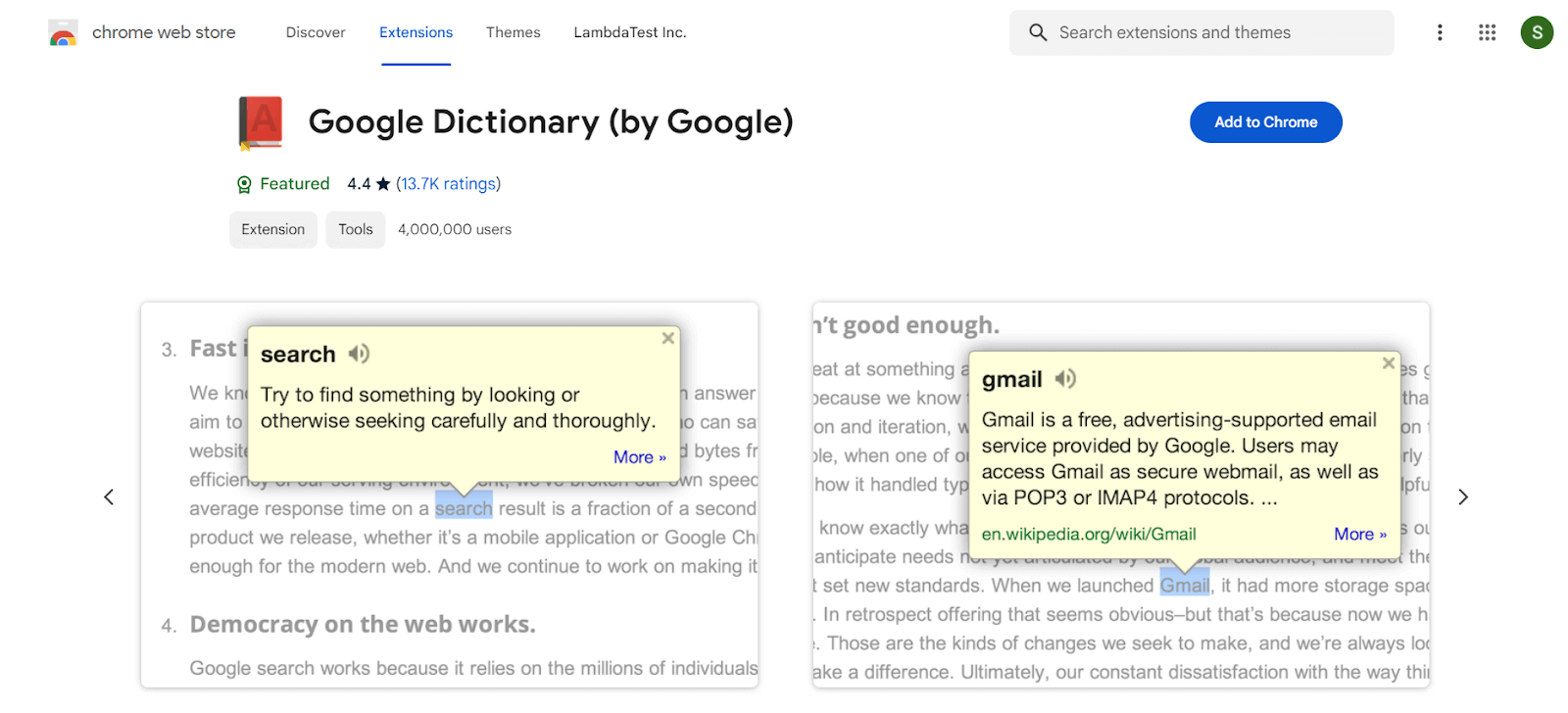Open the first screenshot showing 'search' definition
Screen dimensions: 1568x713
(450, 495)
